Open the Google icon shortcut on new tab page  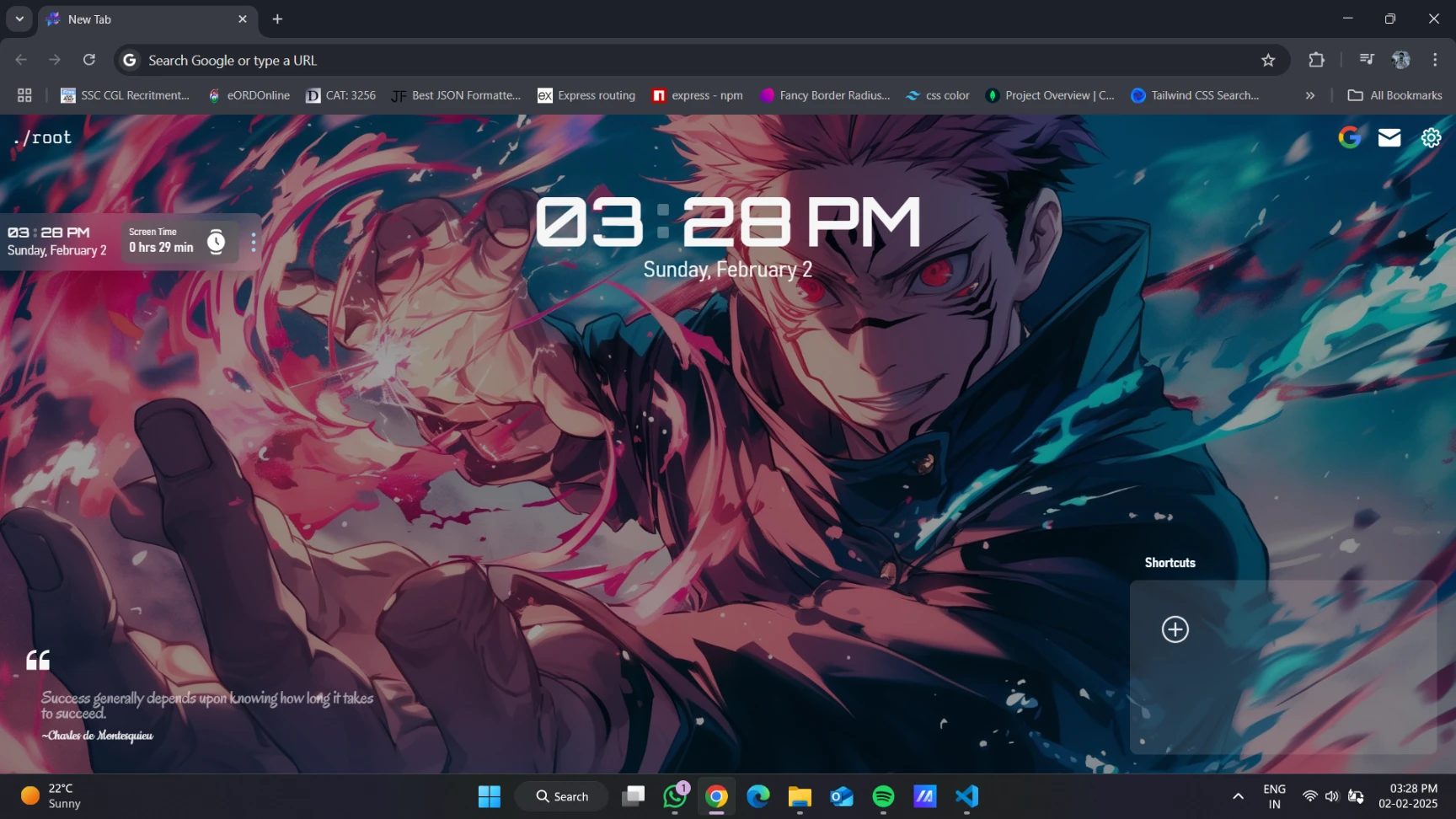pos(1350,137)
